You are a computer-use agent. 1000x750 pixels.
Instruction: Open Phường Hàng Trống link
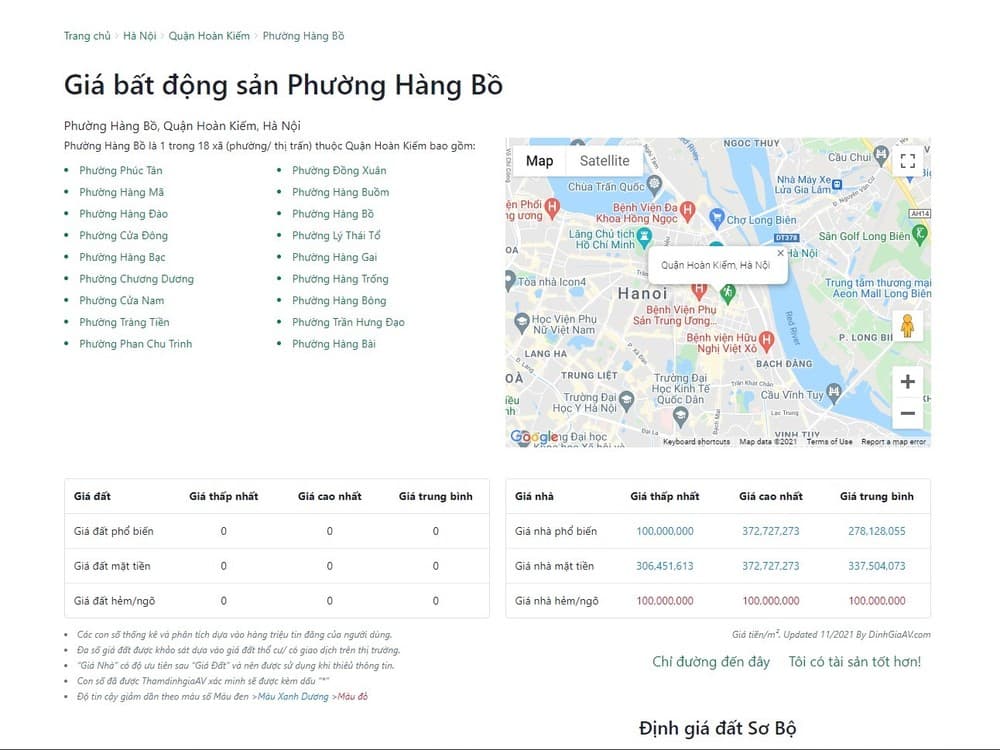tap(340, 279)
